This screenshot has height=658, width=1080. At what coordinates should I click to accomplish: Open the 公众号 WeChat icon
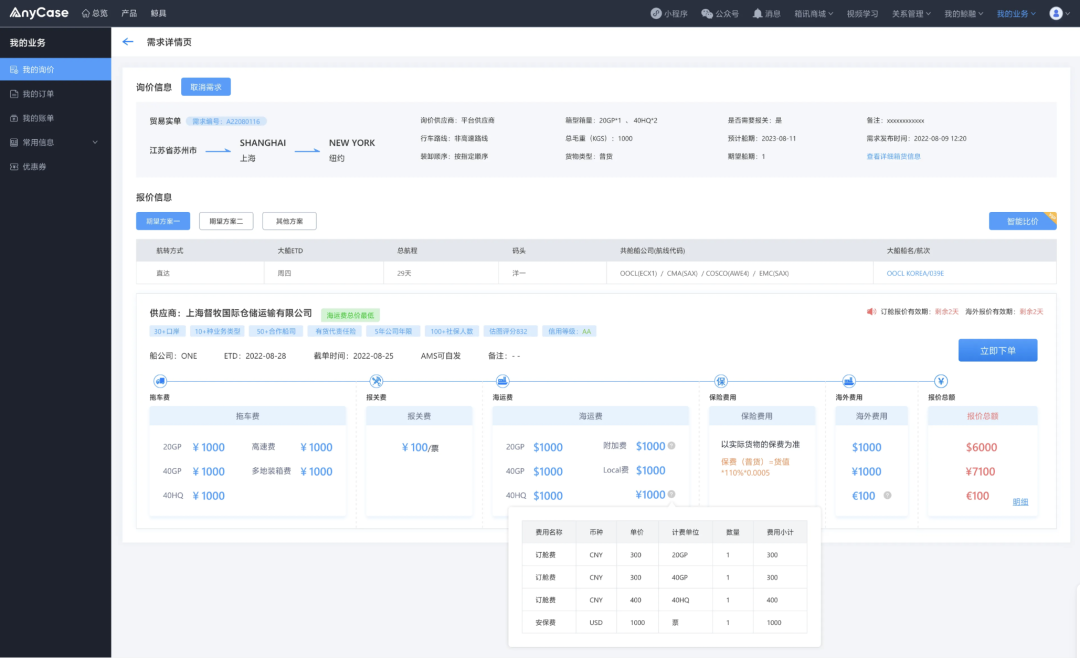coord(720,13)
